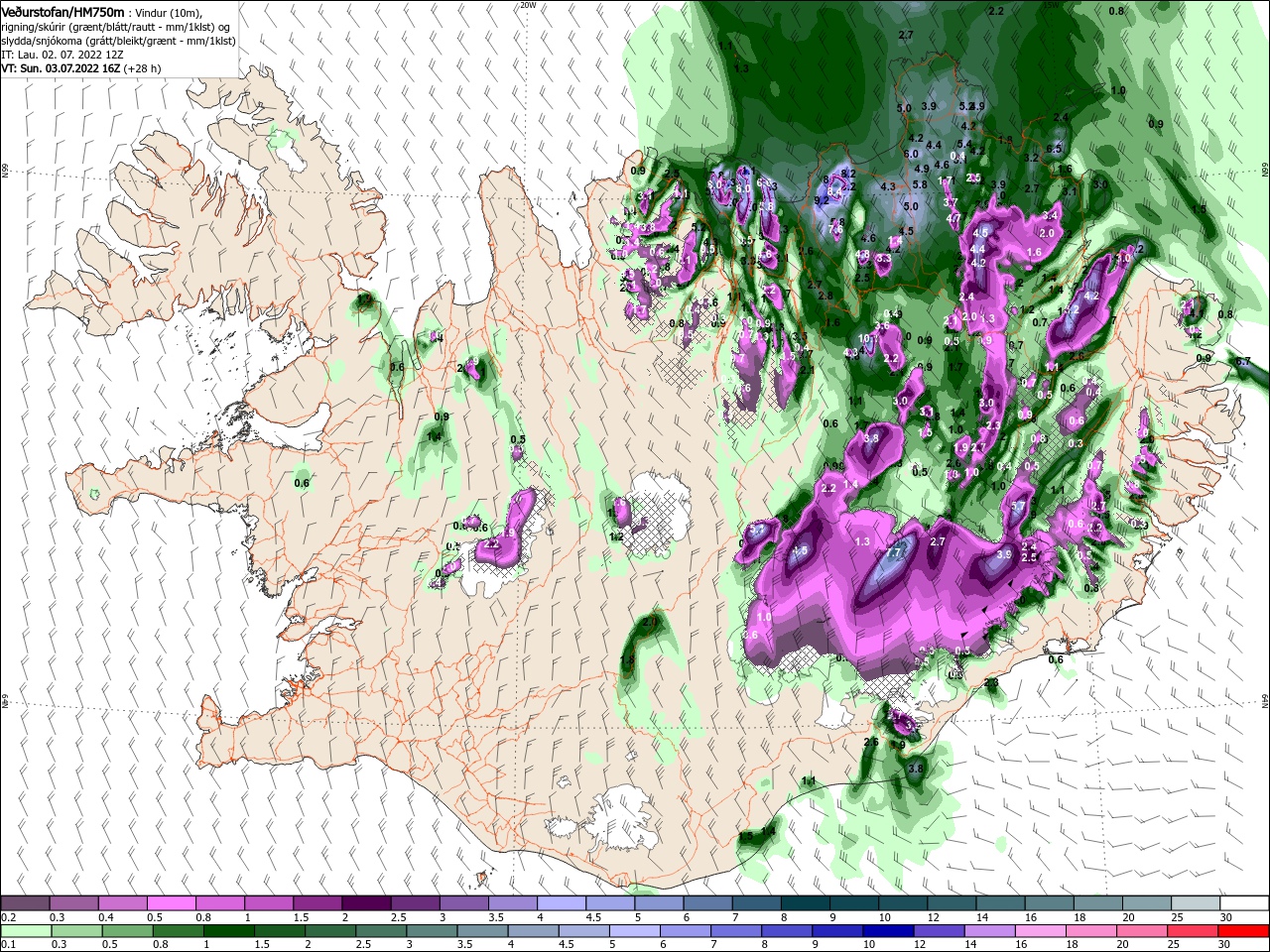Click the 9.2 precipitation value in the north
Screen dimensions: 1270x952
pos(821,199)
